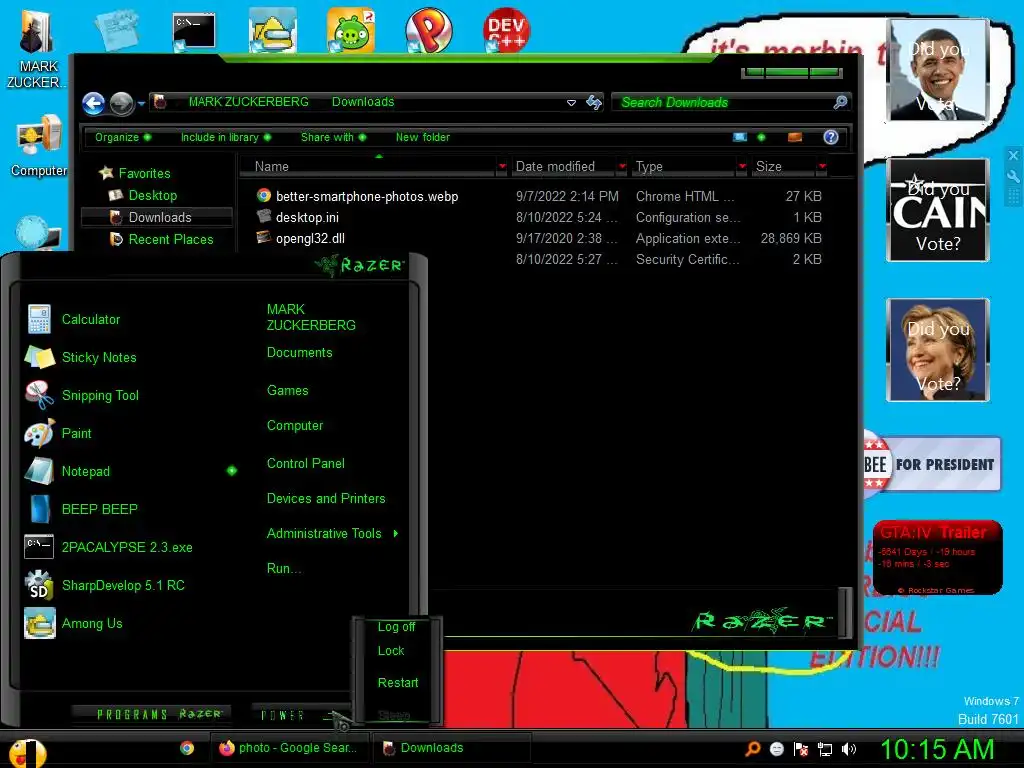Viewport: 1024px width, 768px height.
Task: Open Games from the Start menu
Action: coord(287,391)
